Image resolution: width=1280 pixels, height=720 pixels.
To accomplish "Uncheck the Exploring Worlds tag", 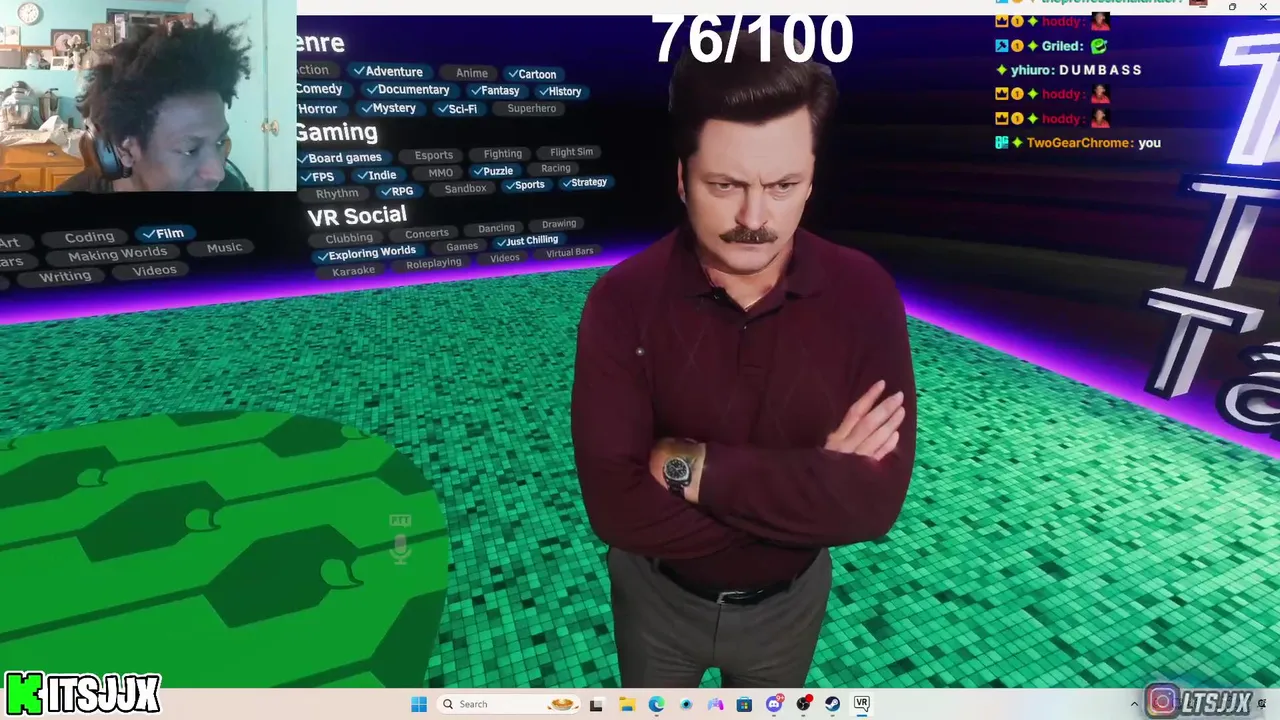I will pos(366,253).
